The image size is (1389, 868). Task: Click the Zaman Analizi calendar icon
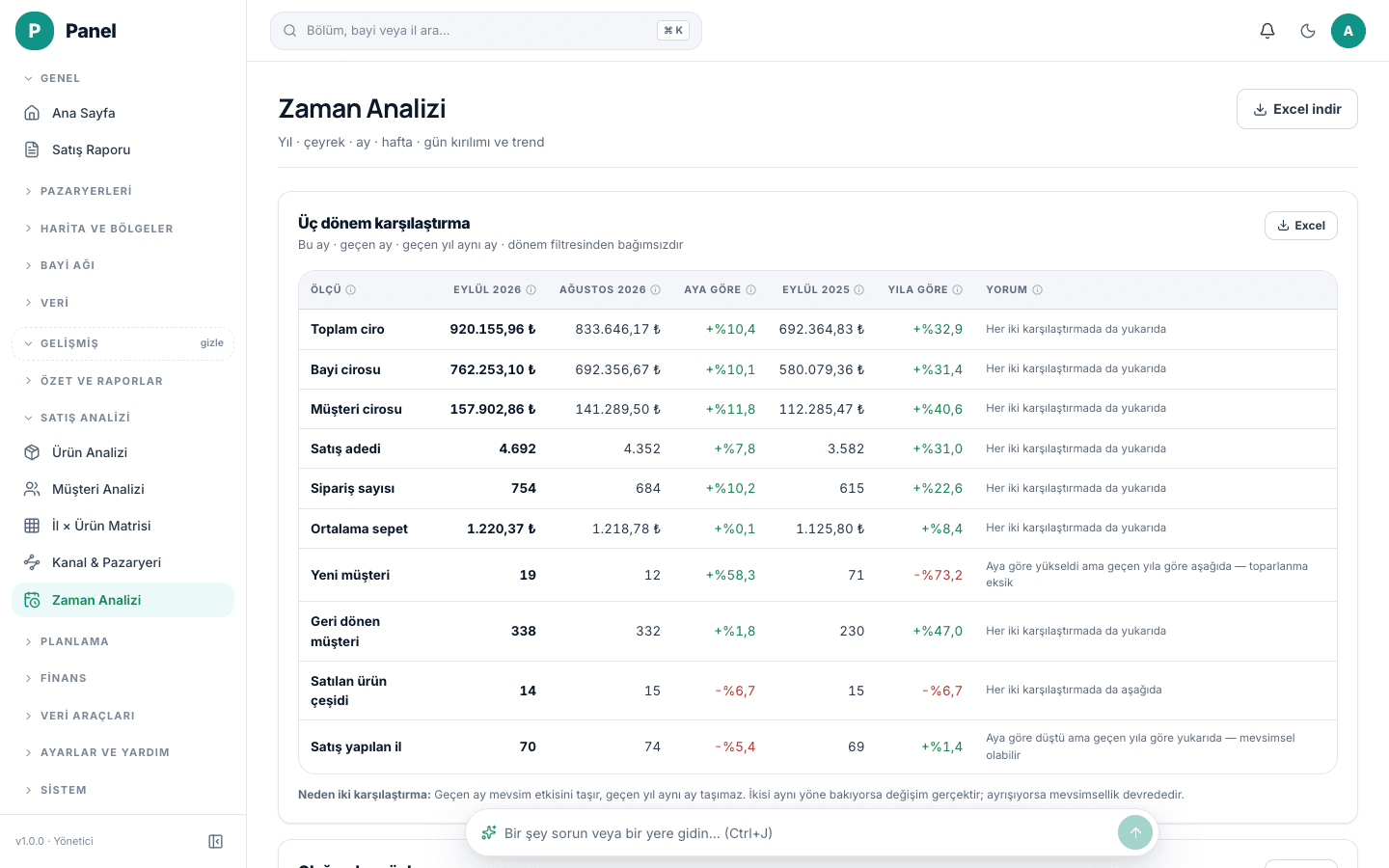32,600
